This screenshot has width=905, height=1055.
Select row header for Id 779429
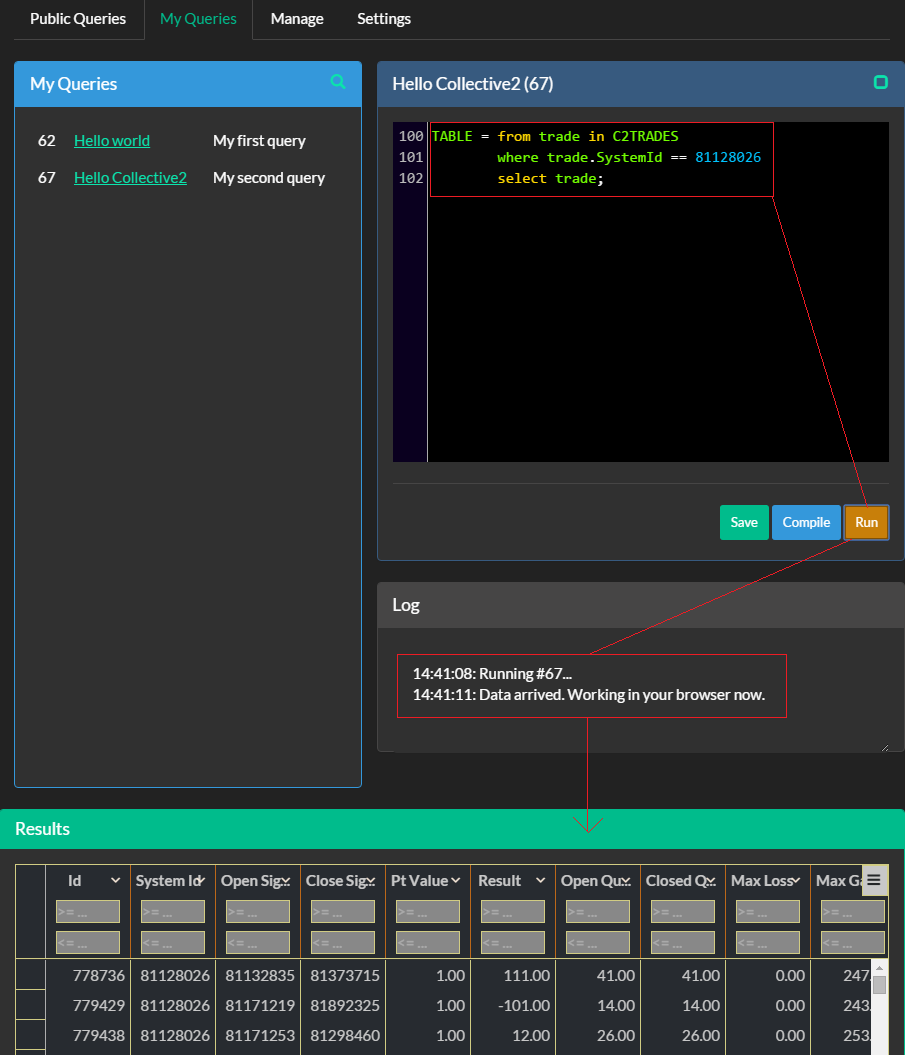30,1005
